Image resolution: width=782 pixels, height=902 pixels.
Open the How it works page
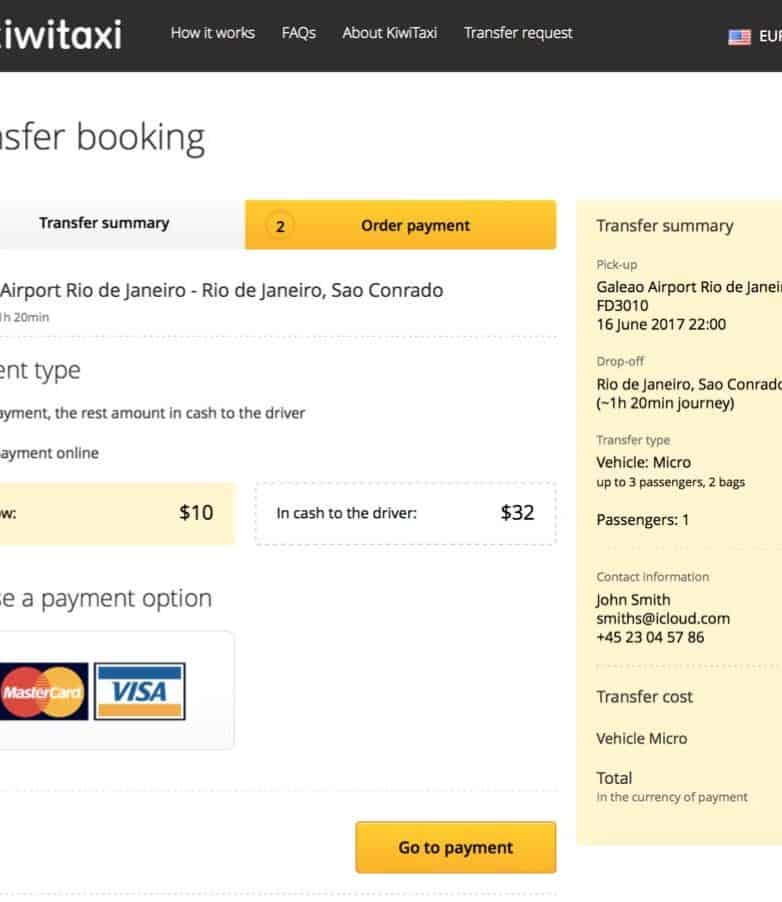[212, 33]
